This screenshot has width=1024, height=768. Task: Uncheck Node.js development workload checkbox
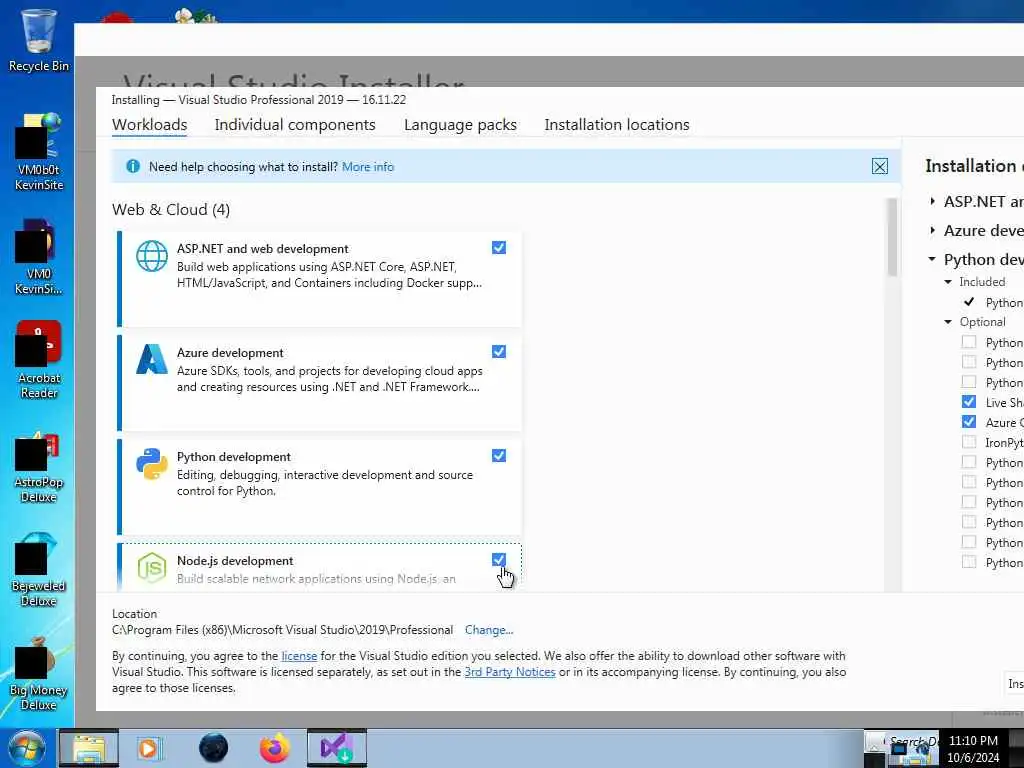499,560
